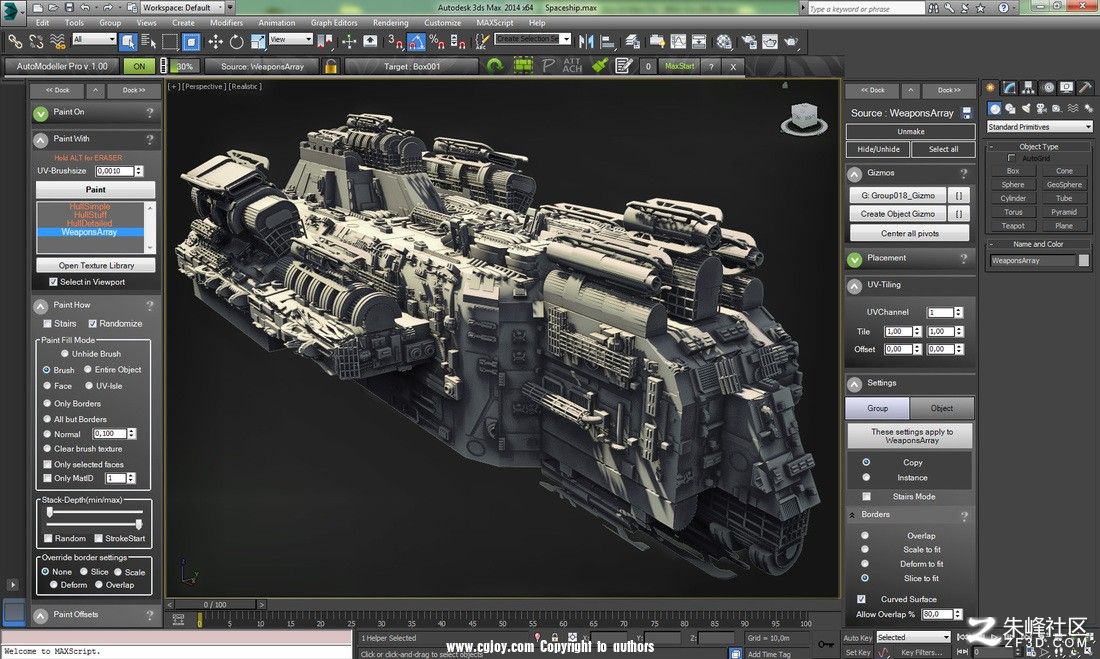Image resolution: width=1100 pixels, height=659 pixels.
Task: Click the ATTACH icon in AutoModeller bar
Action: 572,66
